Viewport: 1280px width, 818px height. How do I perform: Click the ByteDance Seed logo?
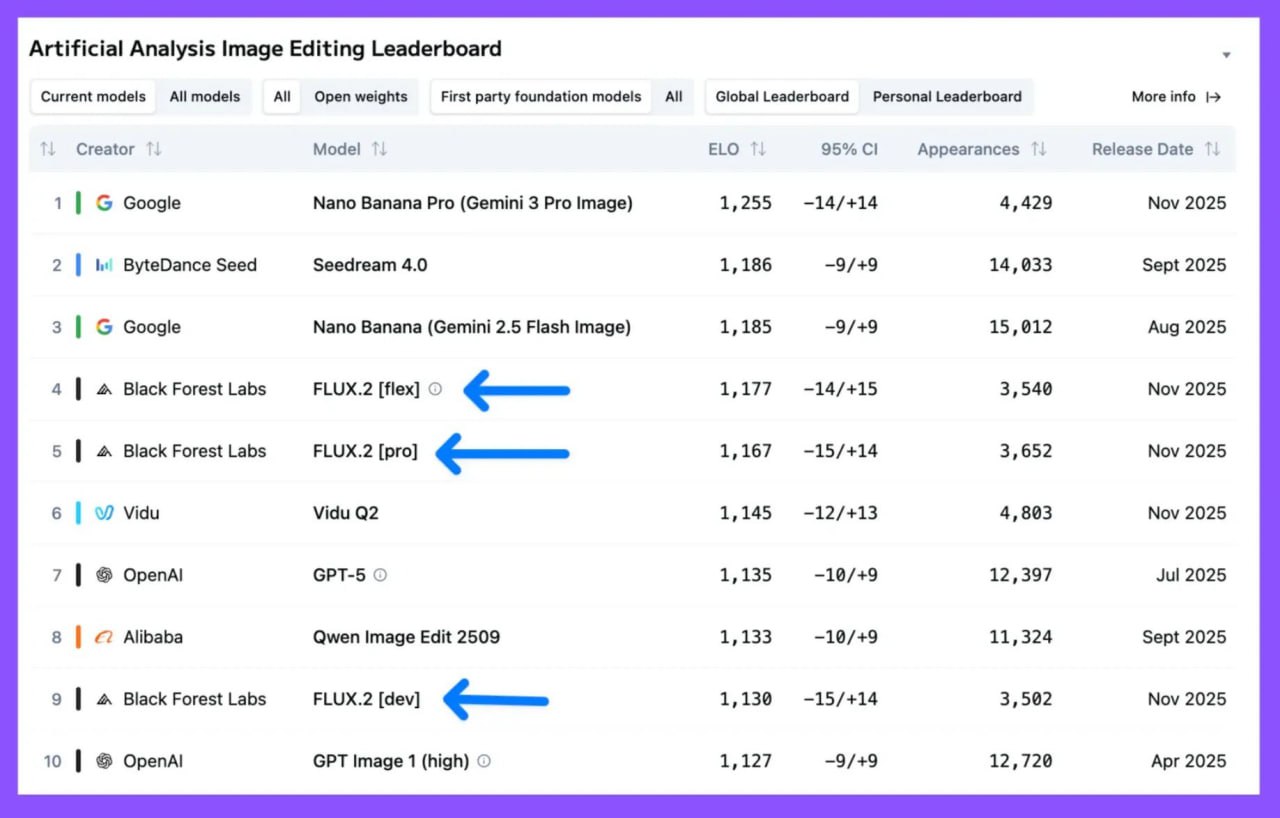coord(104,265)
